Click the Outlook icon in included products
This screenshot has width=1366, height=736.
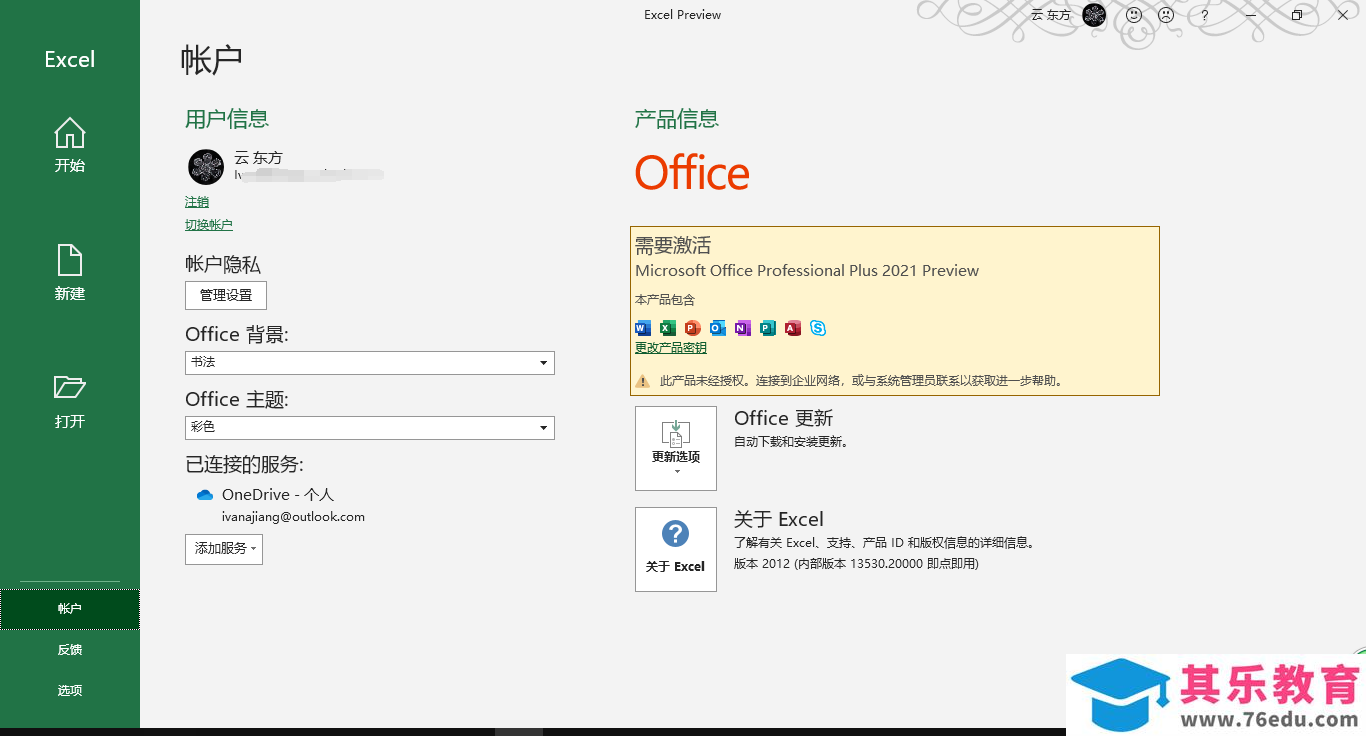coord(718,328)
